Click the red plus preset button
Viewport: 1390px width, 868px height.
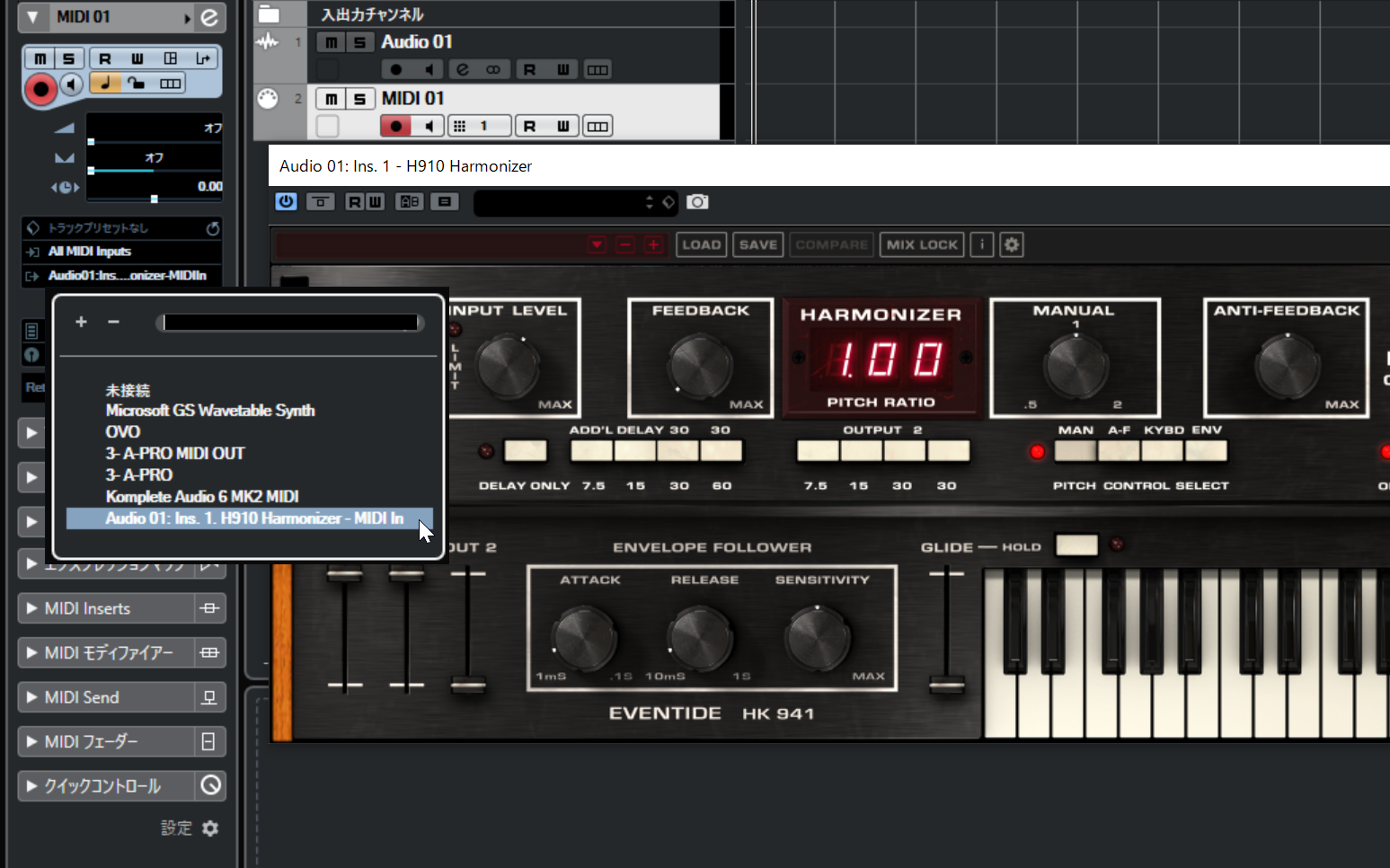click(x=654, y=244)
